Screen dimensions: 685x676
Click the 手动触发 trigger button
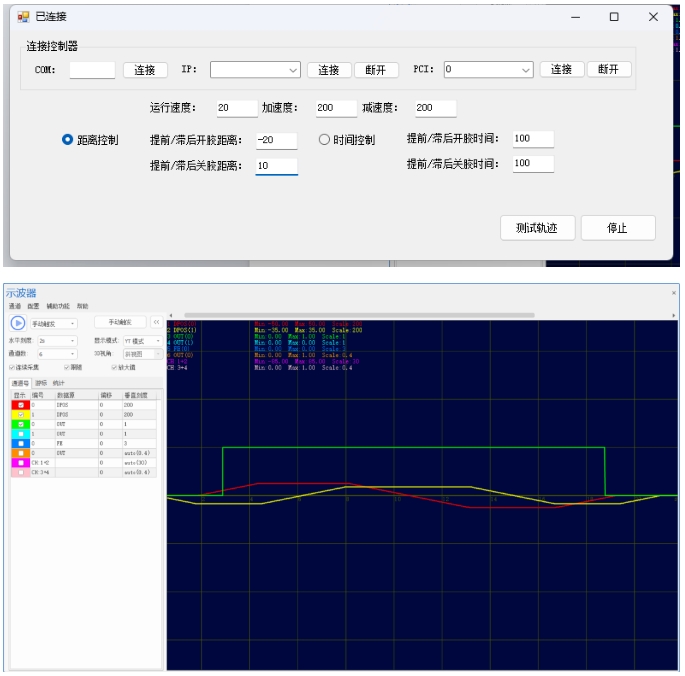pos(120,322)
